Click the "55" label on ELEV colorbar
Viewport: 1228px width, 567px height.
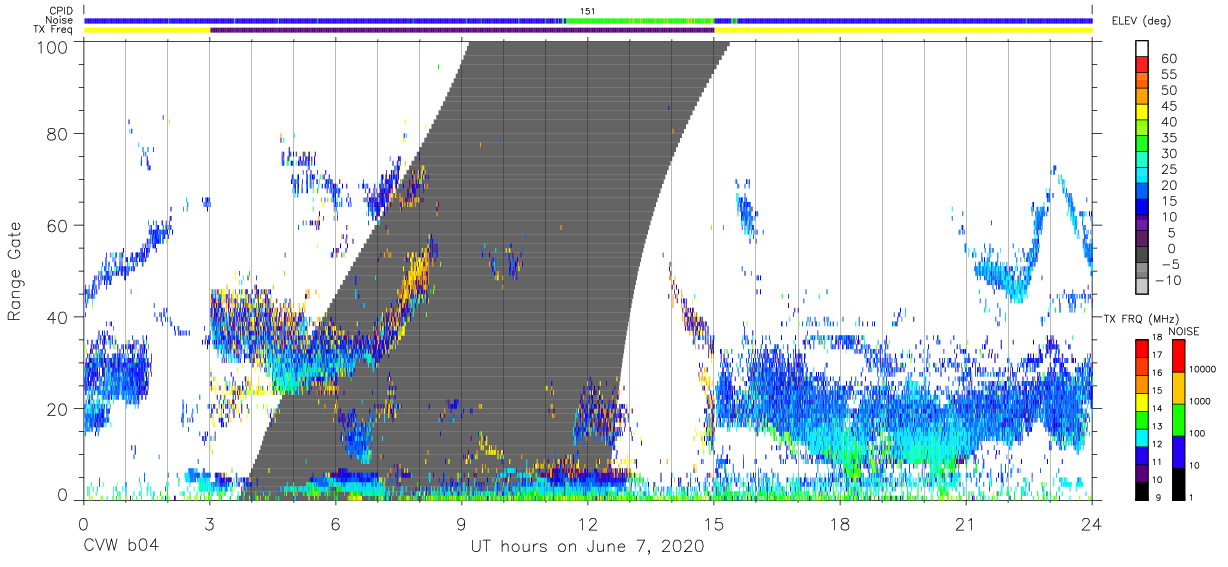point(1168,74)
